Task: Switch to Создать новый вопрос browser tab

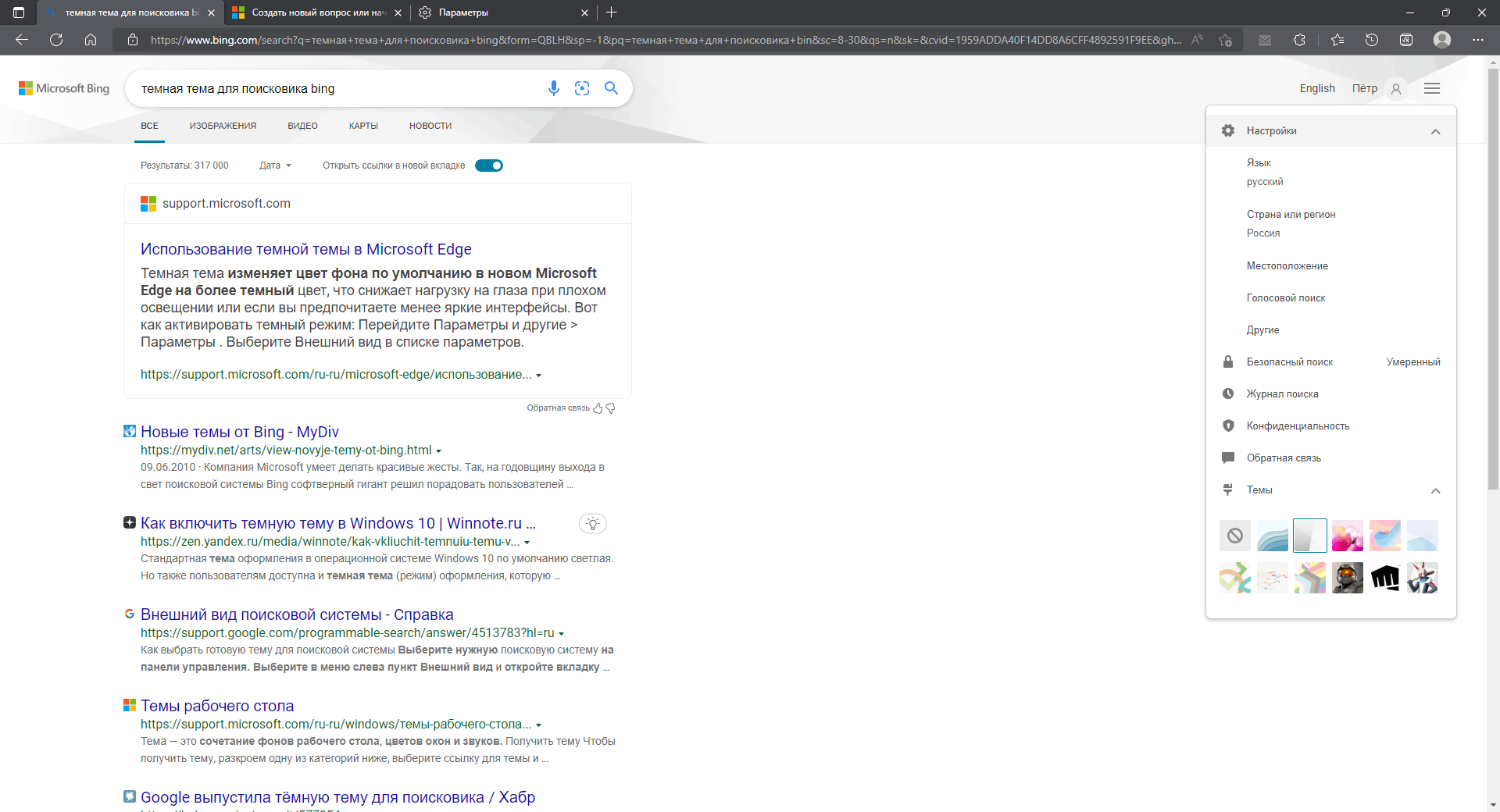Action: (318, 12)
